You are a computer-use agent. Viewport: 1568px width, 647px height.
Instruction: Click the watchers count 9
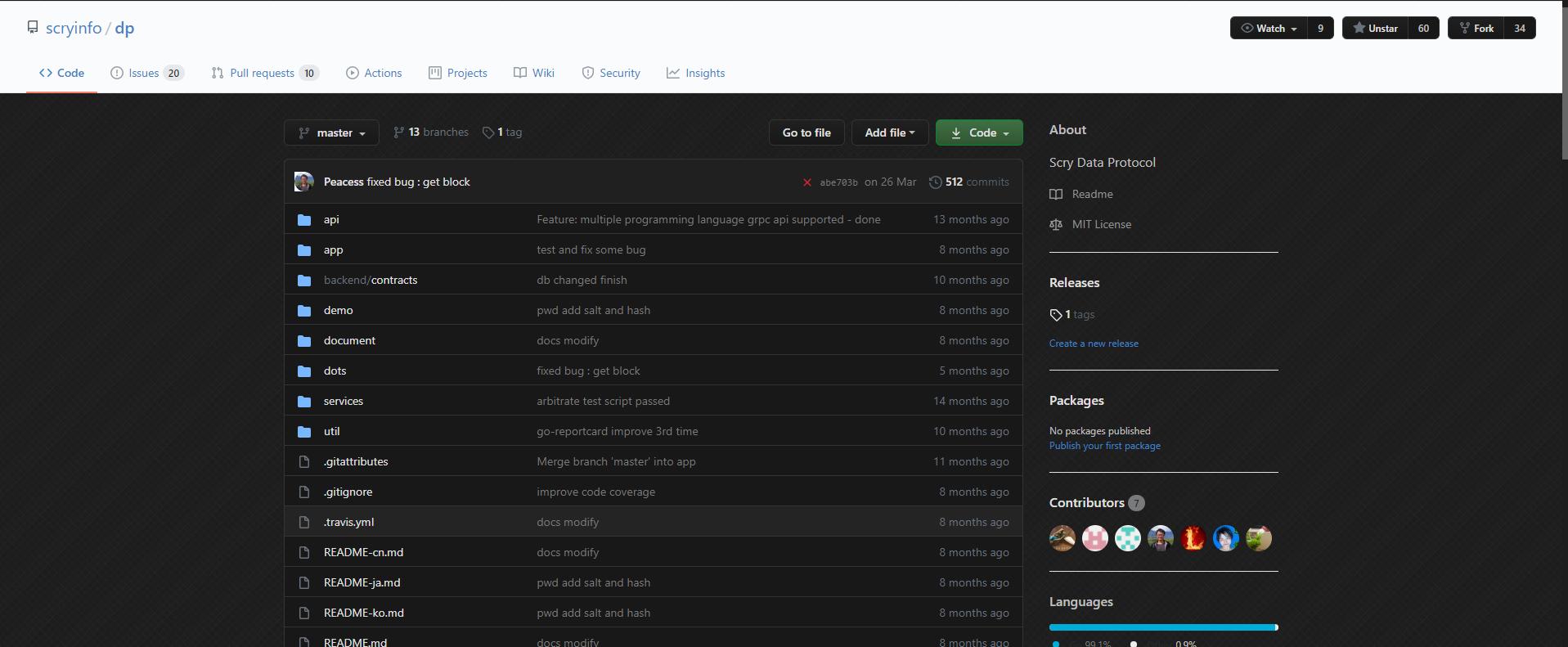click(1320, 28)
